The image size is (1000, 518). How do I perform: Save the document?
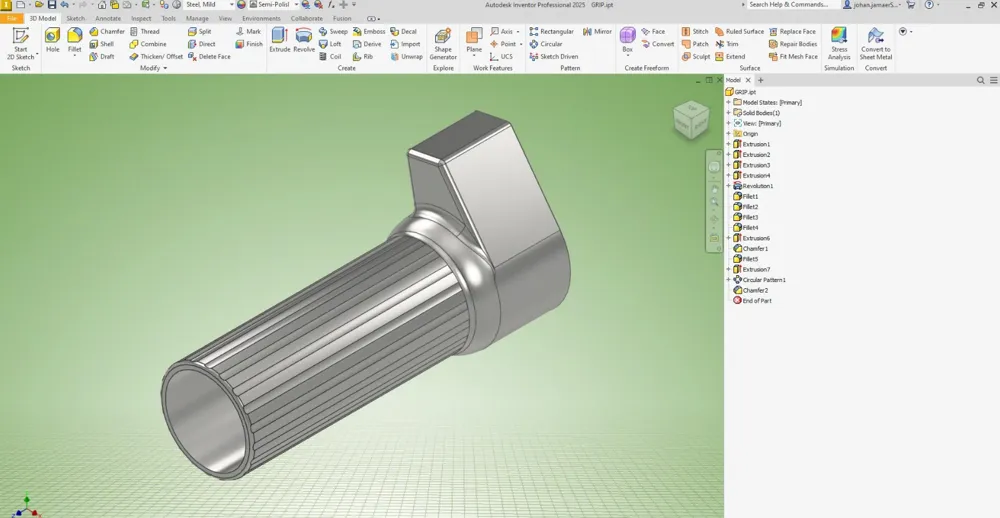52,4
